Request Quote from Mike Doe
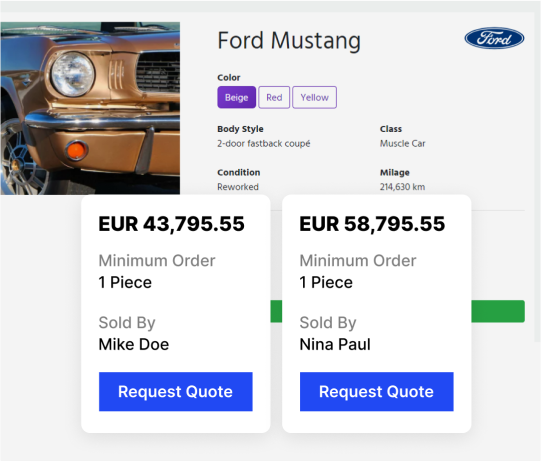 176,392
